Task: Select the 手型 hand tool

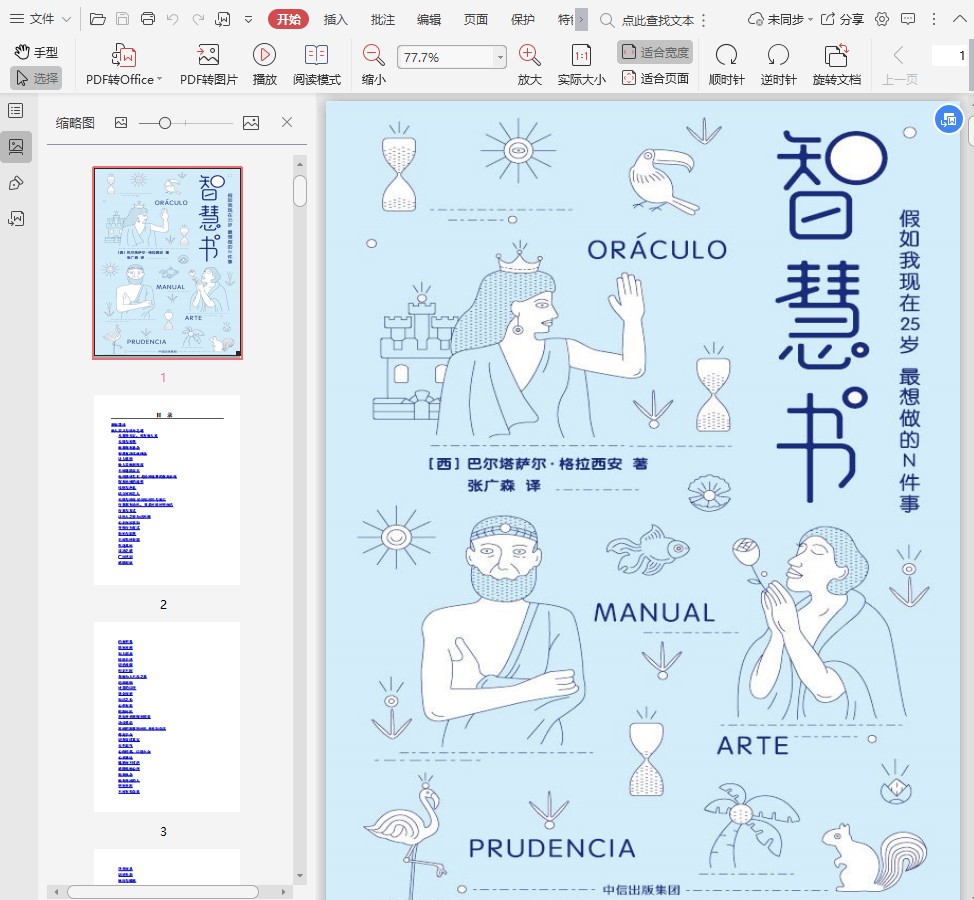Action: tap(36, 52)
